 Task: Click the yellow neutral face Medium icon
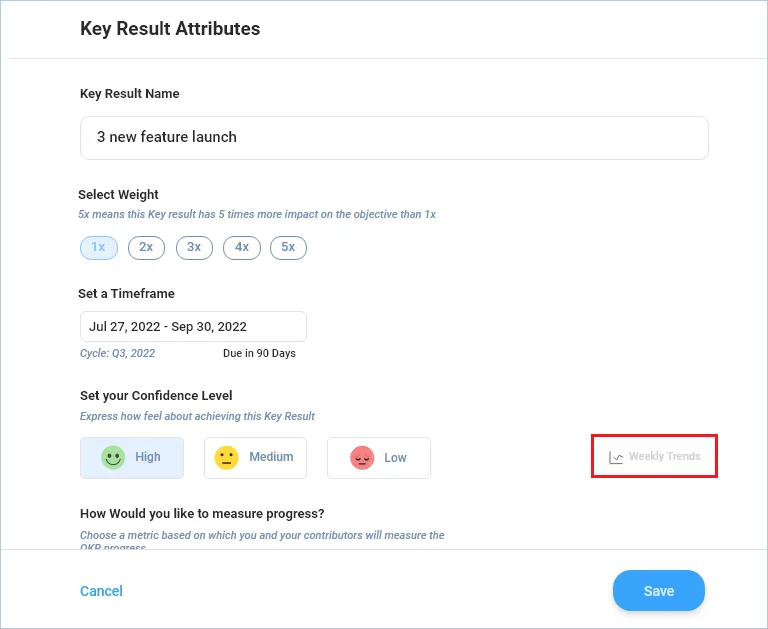click(x=226, y=458)
